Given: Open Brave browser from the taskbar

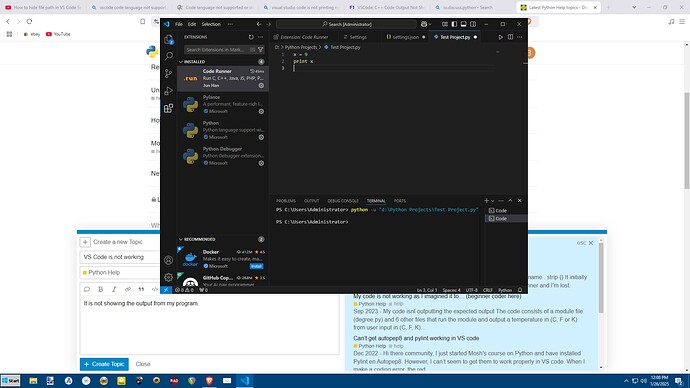Looking at the screenshot, I should point(209,381).
